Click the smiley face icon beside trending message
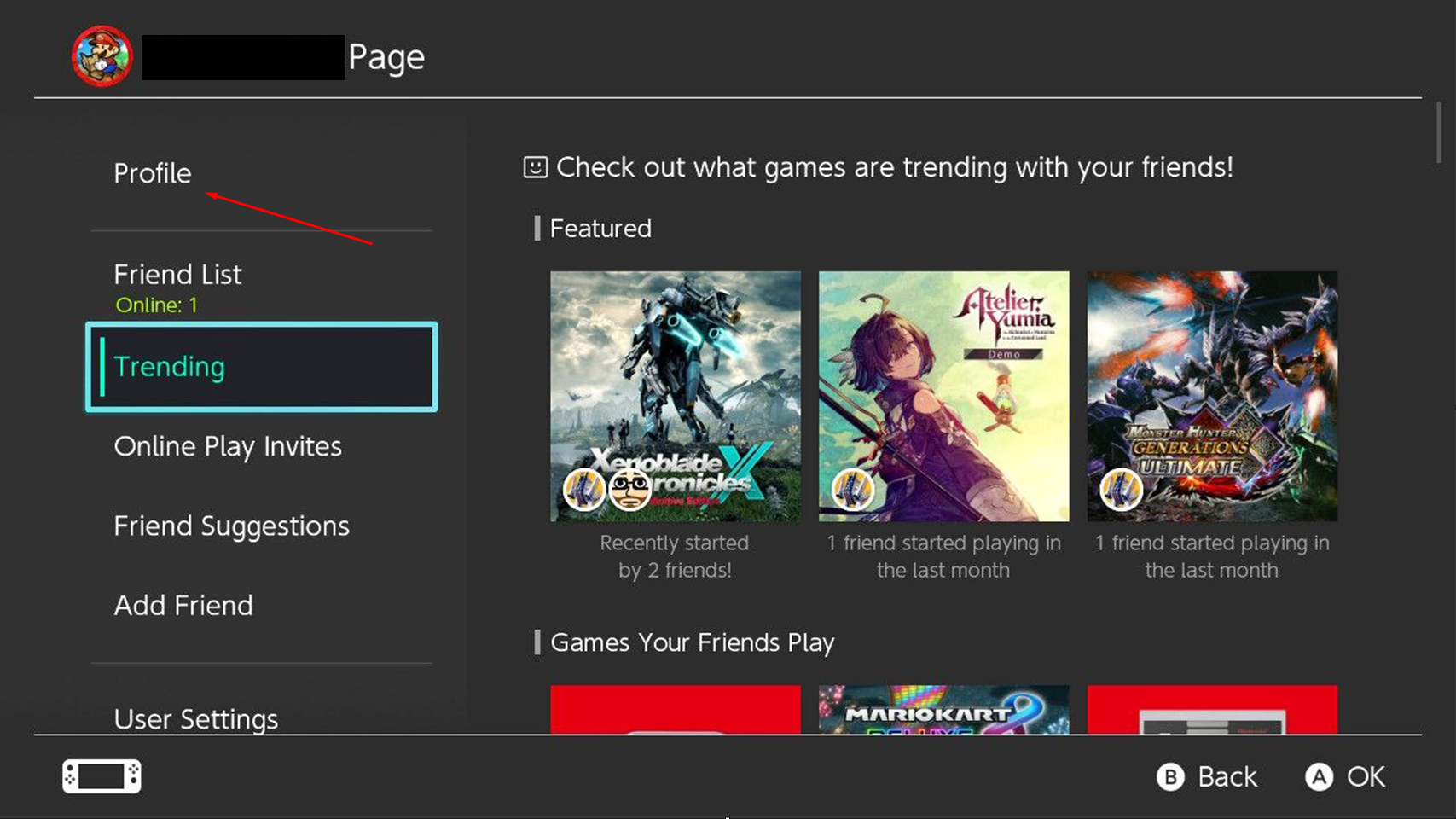1456x819 pixels. pos(535,167)
